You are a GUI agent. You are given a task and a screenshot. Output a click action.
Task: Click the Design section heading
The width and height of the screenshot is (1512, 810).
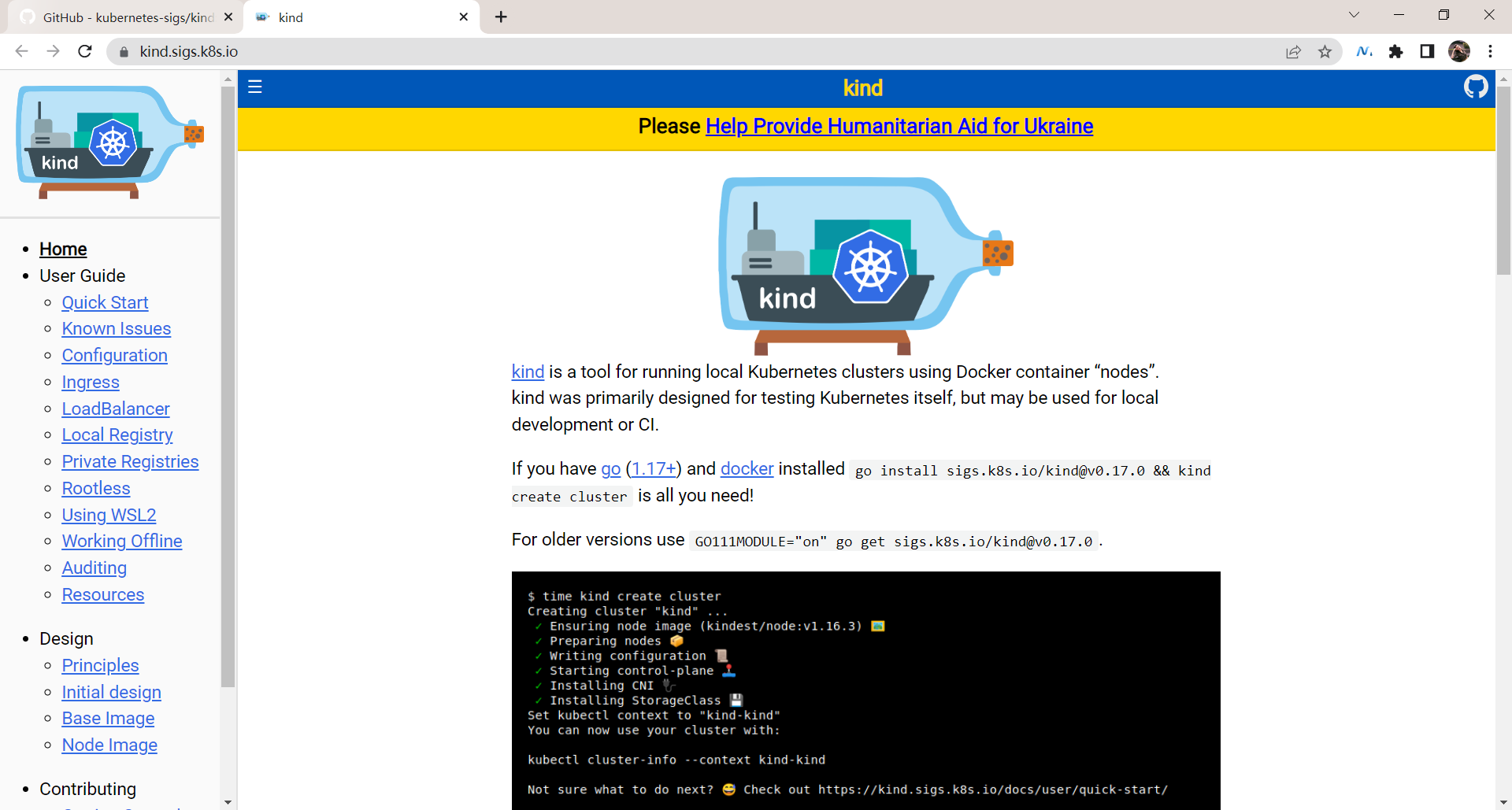66,639
